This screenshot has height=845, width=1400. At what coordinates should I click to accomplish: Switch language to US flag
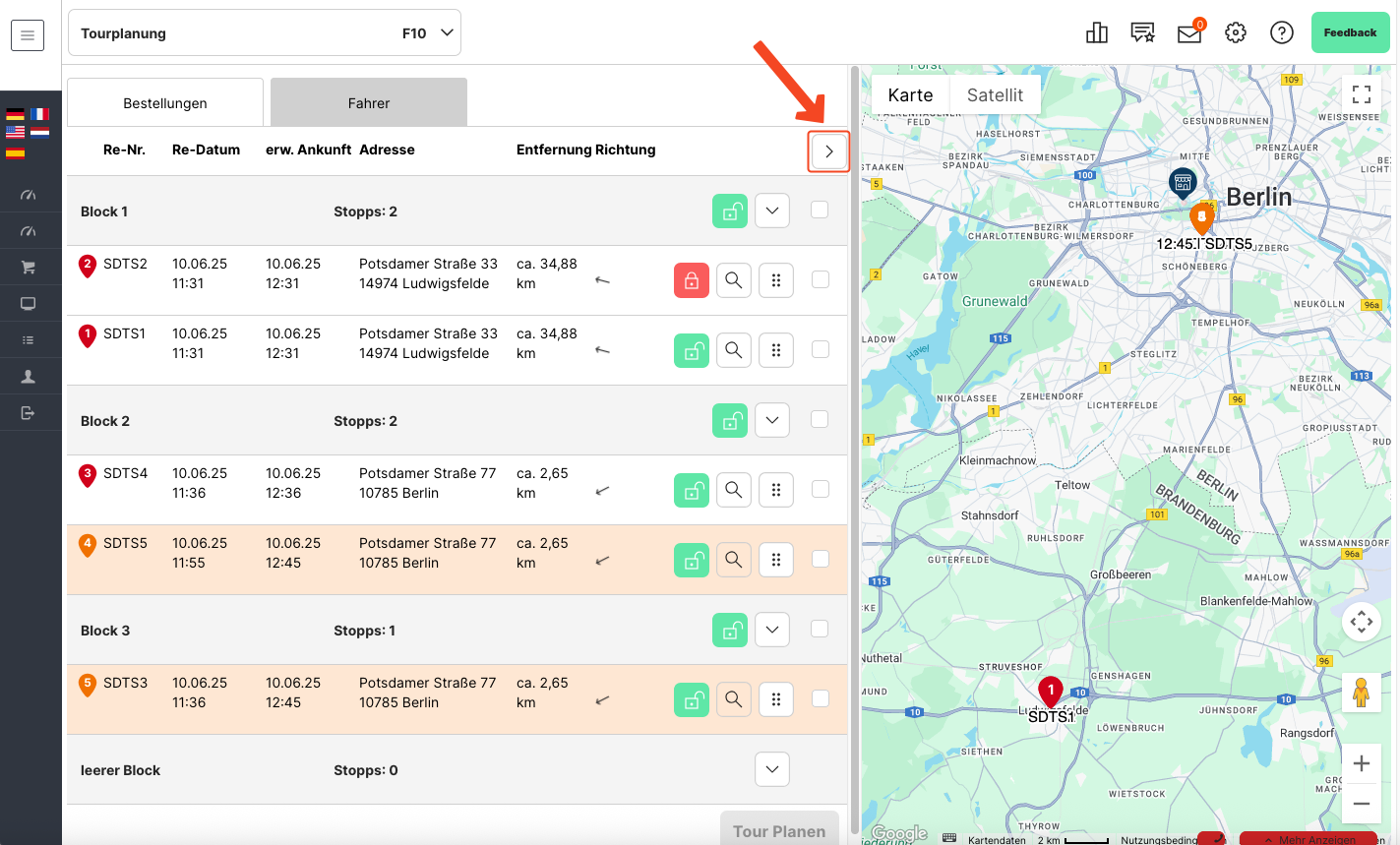pos(15,132)
